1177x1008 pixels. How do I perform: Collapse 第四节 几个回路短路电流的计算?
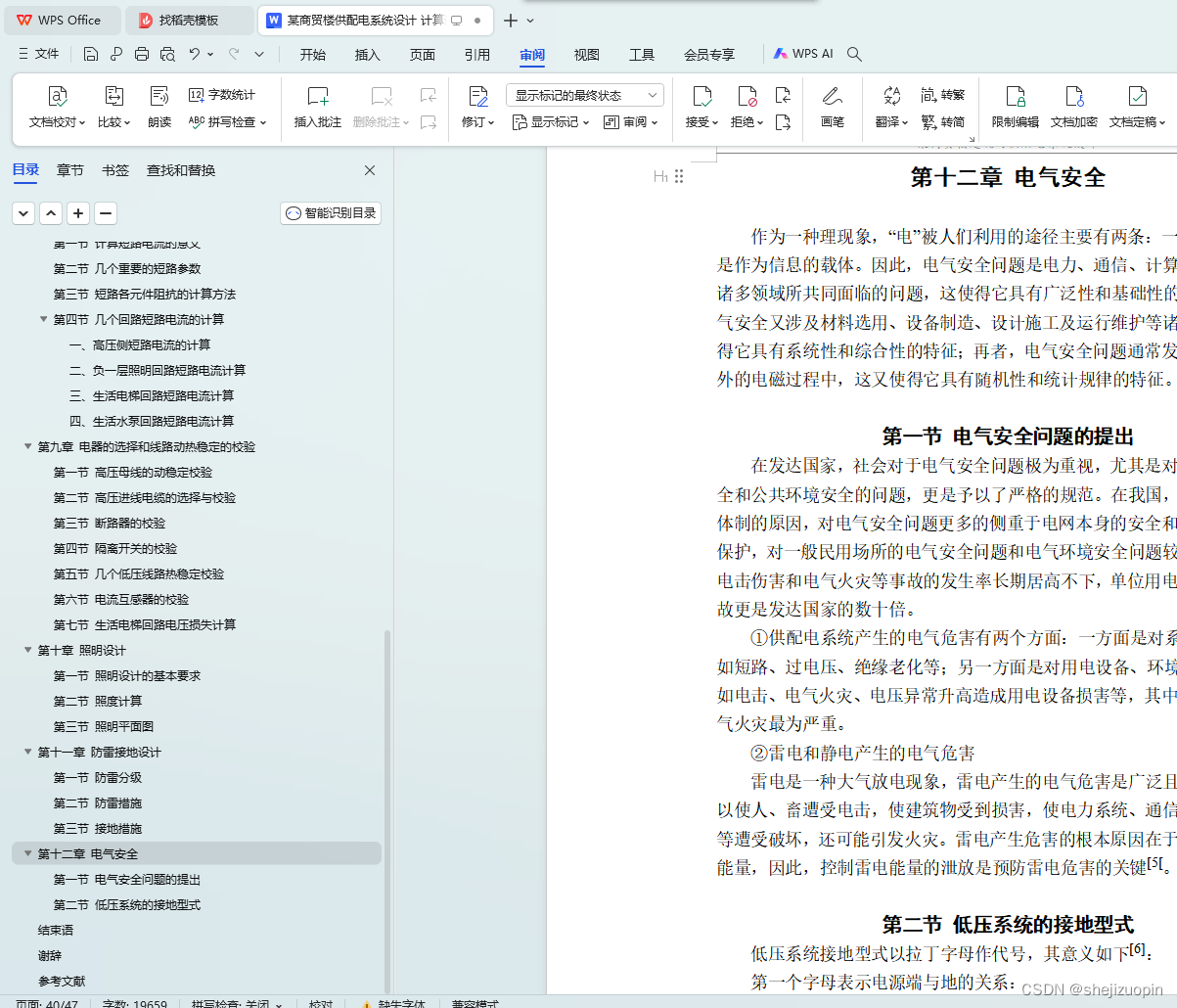(44, 319)
